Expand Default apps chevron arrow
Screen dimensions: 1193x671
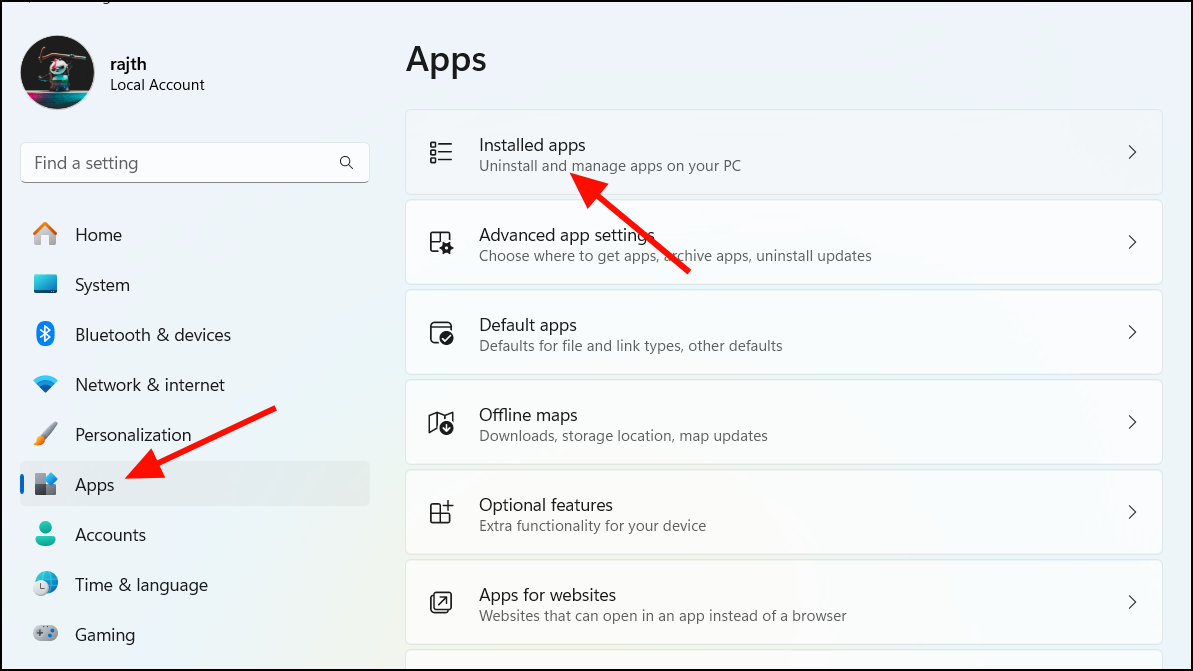(x=1132, y=332)
